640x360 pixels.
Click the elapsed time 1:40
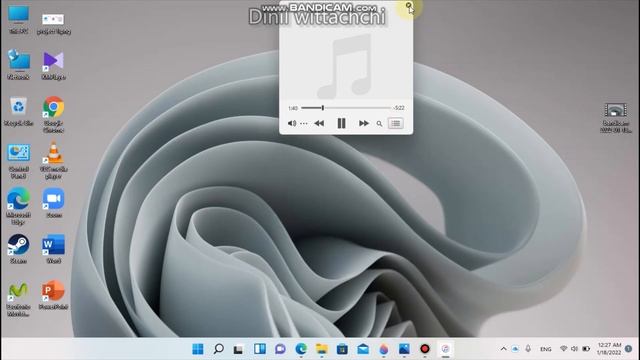(293, 108)
